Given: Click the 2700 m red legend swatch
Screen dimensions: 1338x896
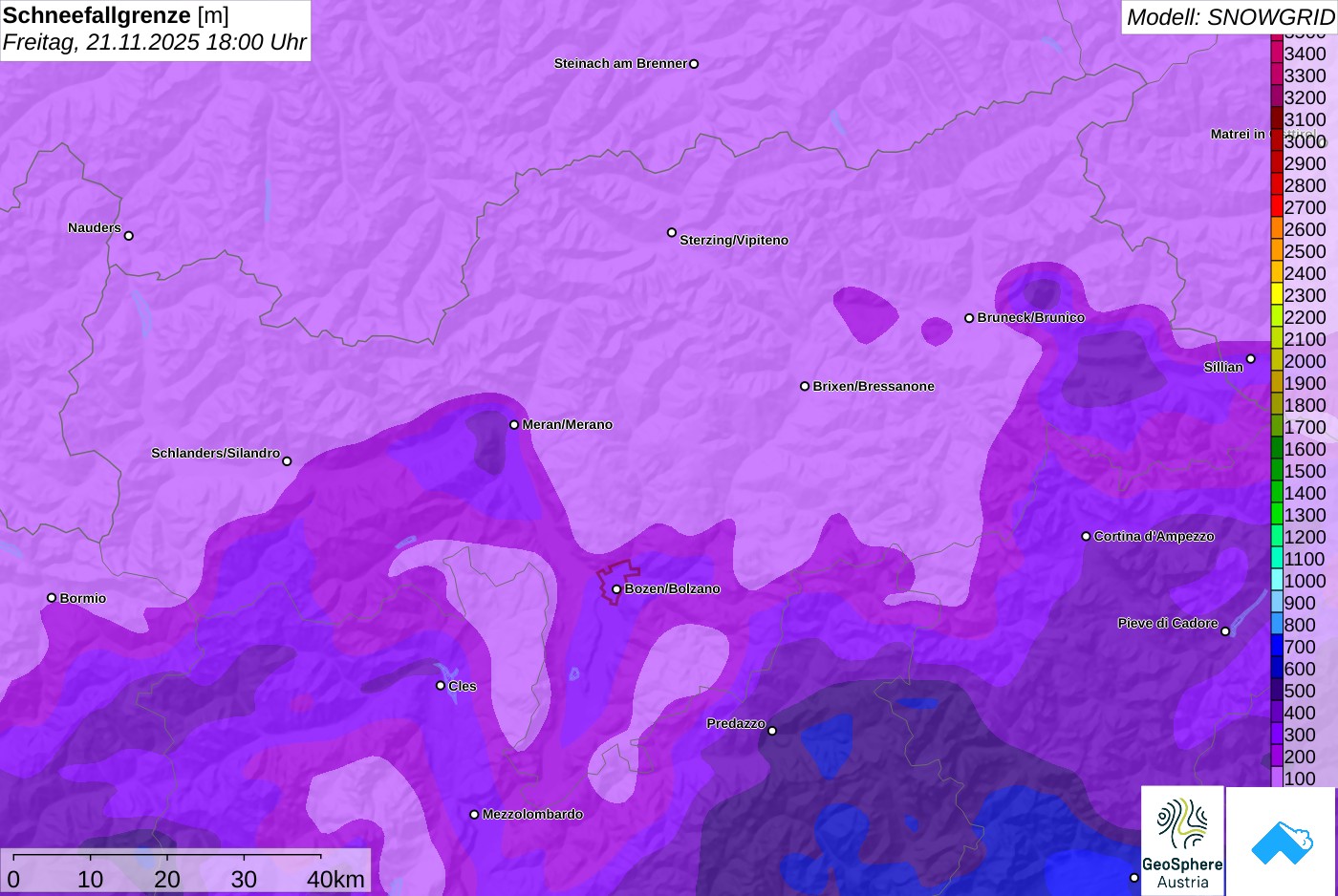Looking at the screenshot, I should 1276,207.
